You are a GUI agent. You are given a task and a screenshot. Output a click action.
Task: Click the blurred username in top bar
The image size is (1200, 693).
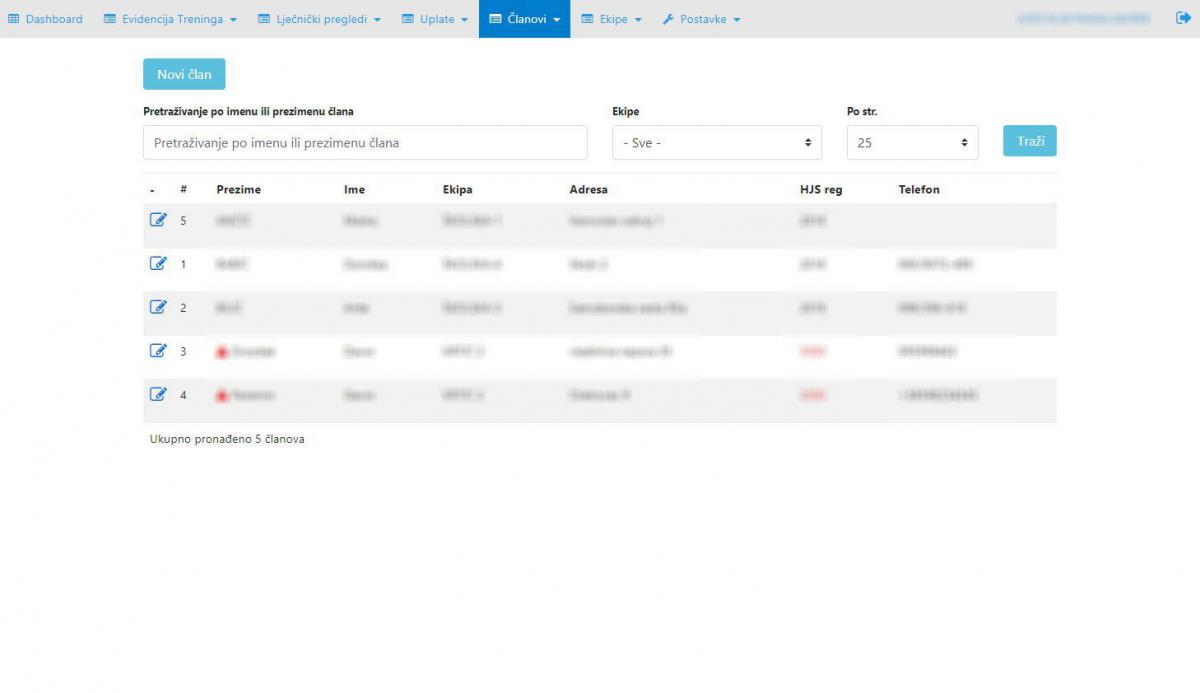[x=1082, y=19]
